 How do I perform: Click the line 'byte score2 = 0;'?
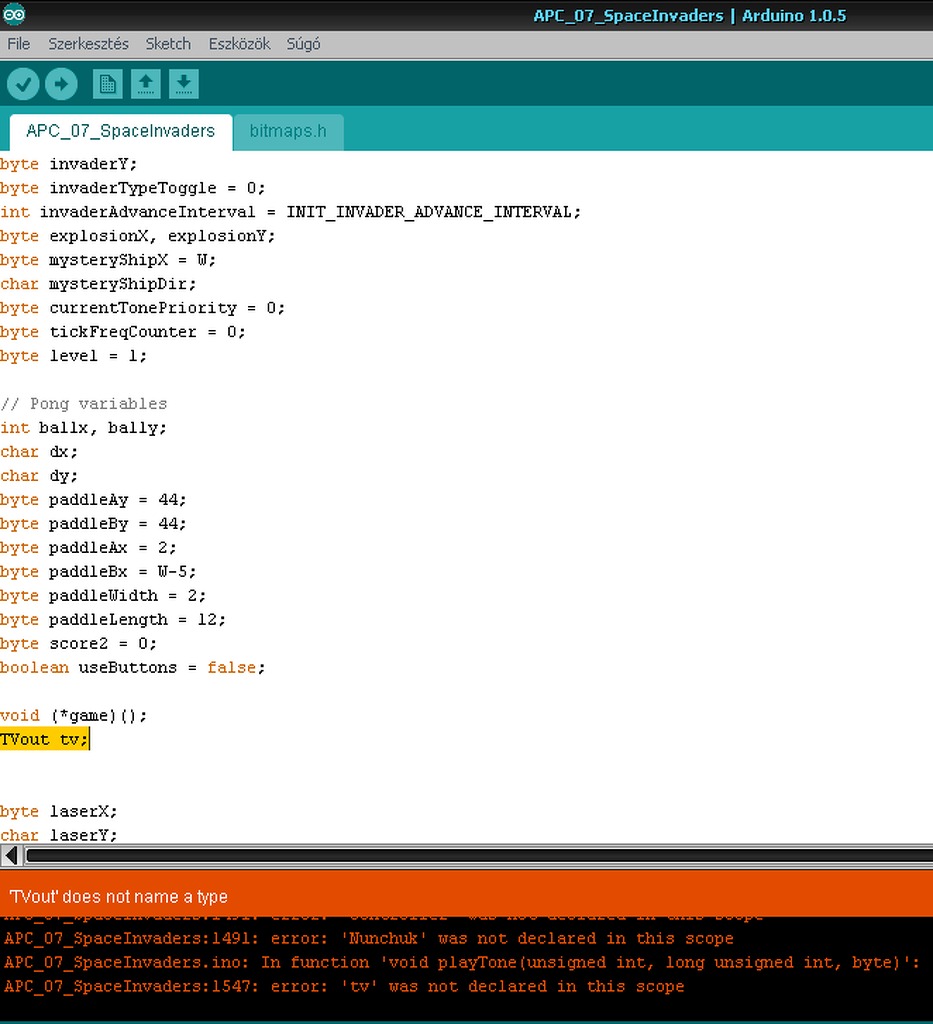tap(78, 644)
